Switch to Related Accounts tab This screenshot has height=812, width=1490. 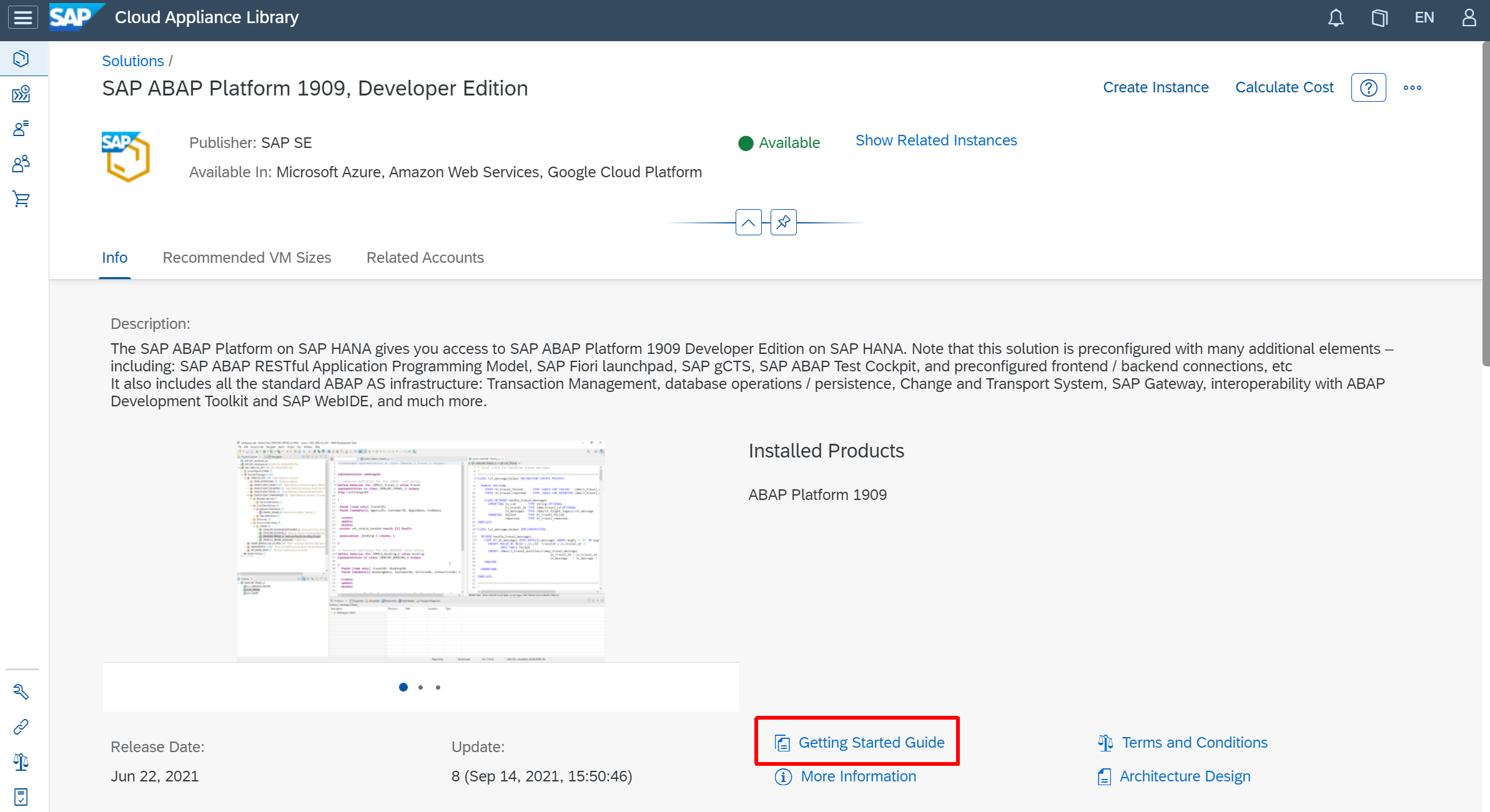[425, 258]
